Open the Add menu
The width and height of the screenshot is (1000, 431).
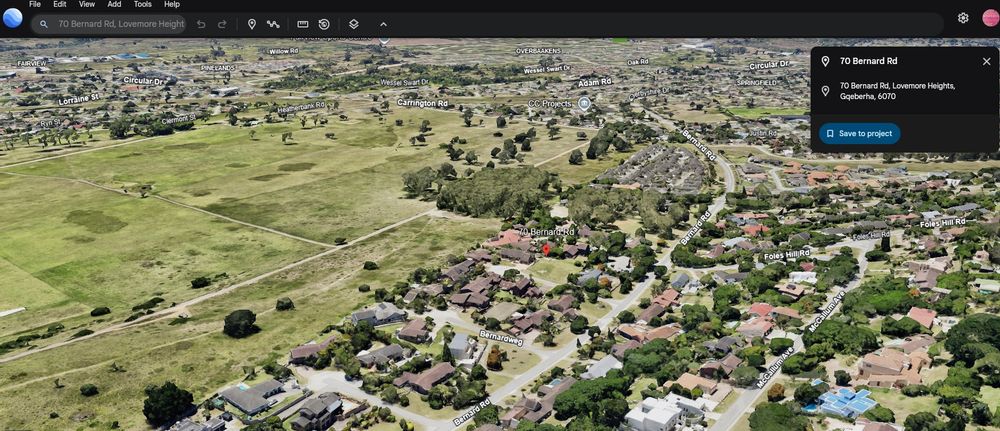(x=114, y=4)
